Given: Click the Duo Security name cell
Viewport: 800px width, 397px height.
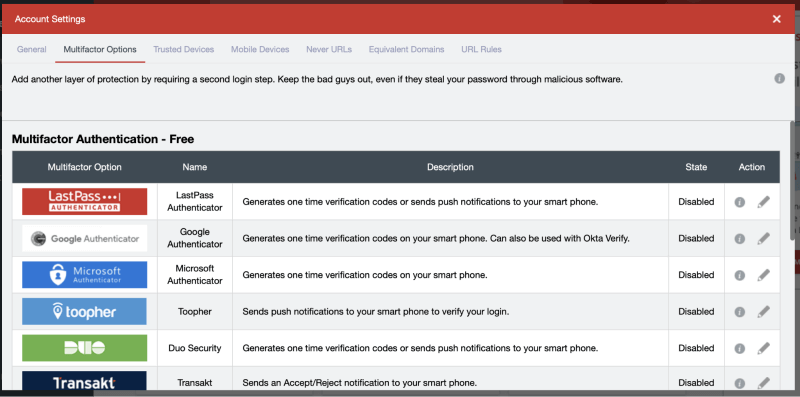Looking at the screenshot, I should pos(195,349).
